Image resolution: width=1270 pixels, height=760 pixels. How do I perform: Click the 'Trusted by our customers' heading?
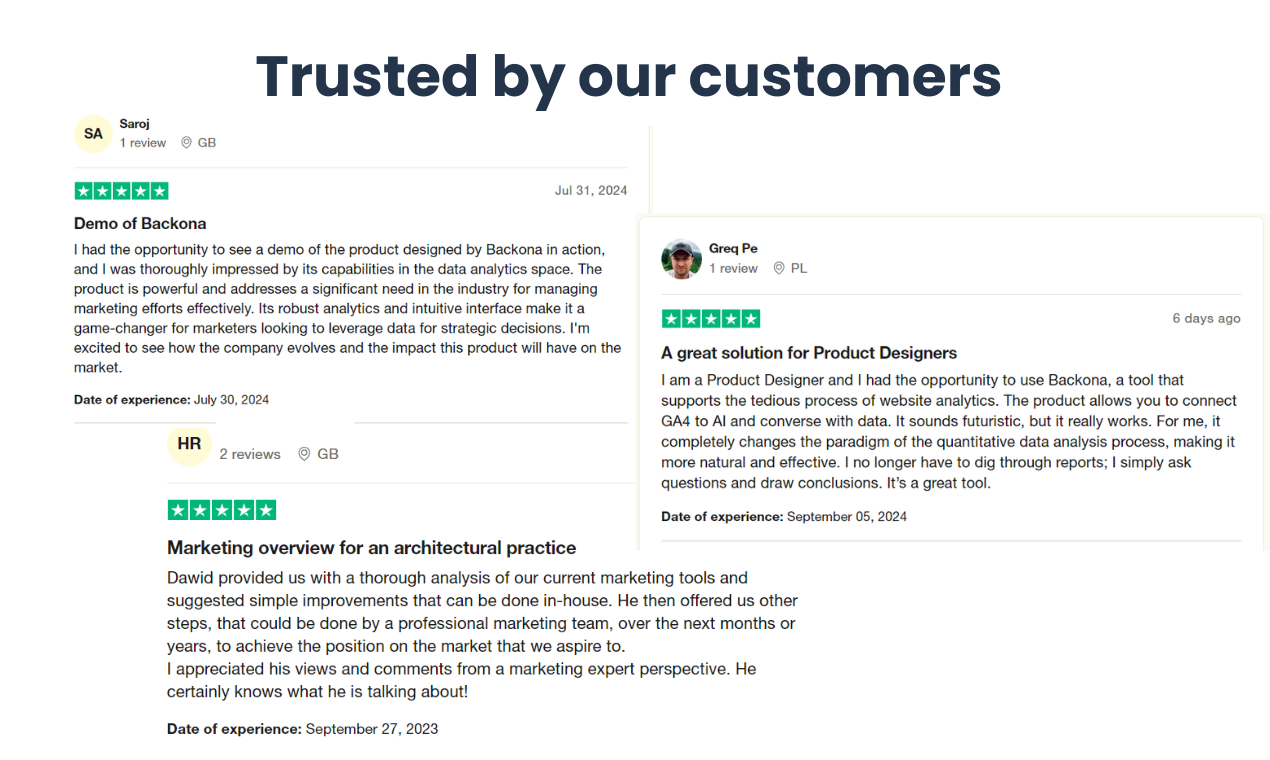point(629,76)
